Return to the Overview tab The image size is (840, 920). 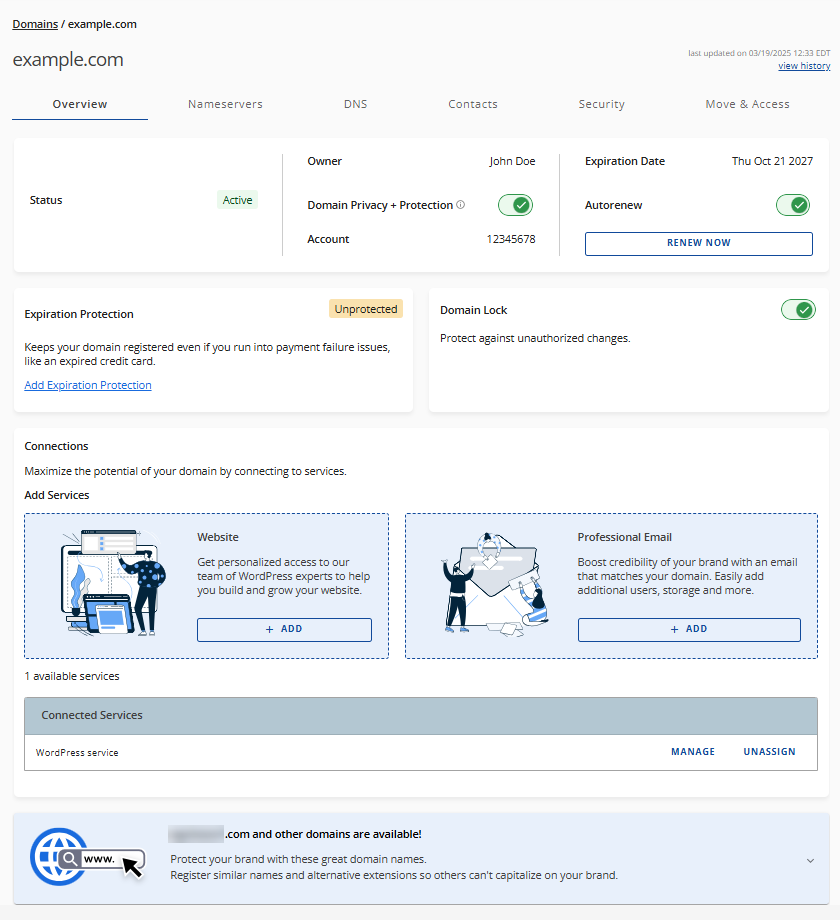[80, 103]
